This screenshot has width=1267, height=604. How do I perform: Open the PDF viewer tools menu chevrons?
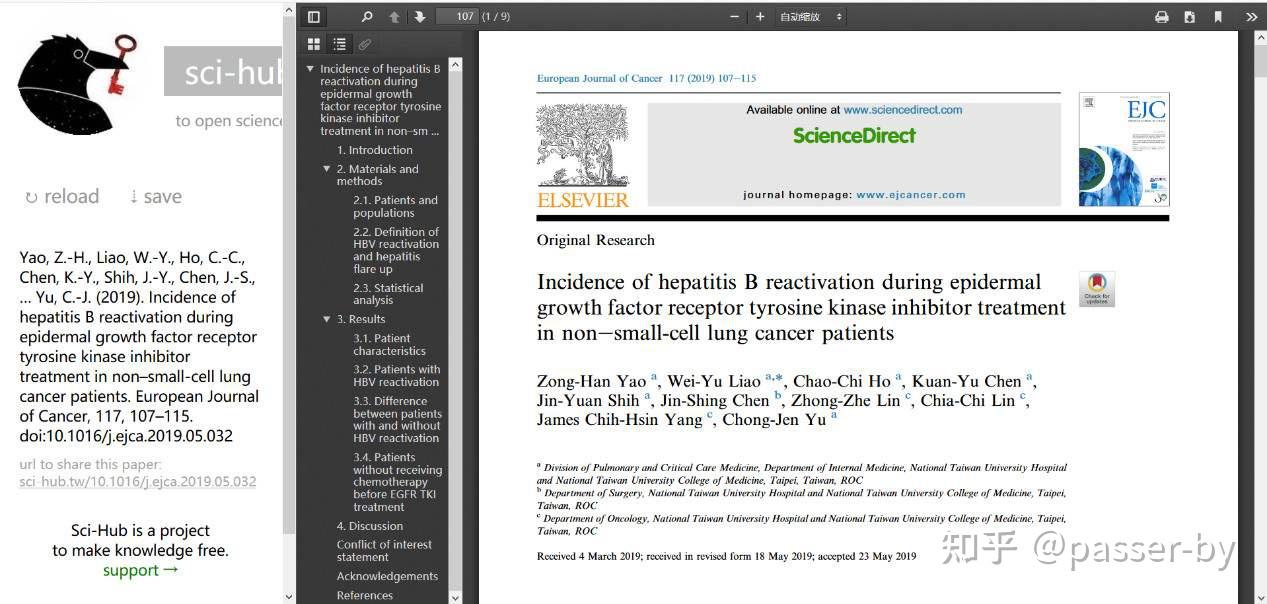[1251, 17]
